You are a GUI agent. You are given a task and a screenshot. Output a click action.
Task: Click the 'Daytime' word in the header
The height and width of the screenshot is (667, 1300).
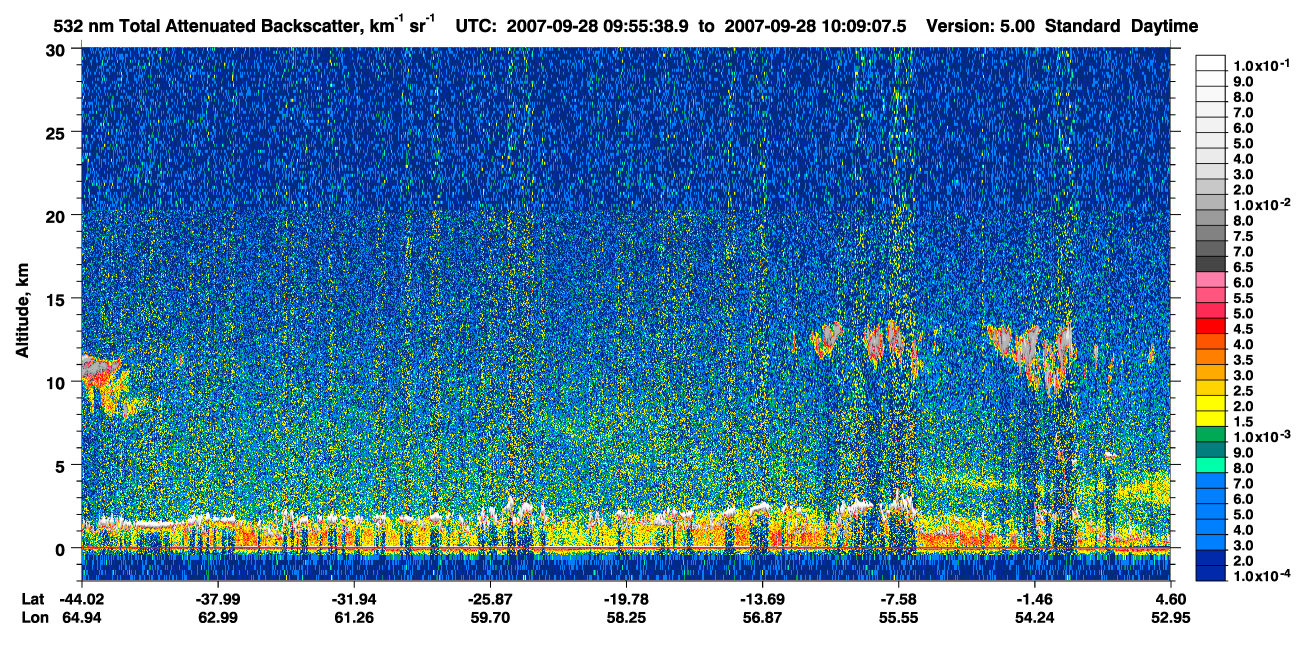tap(1165, 27)
